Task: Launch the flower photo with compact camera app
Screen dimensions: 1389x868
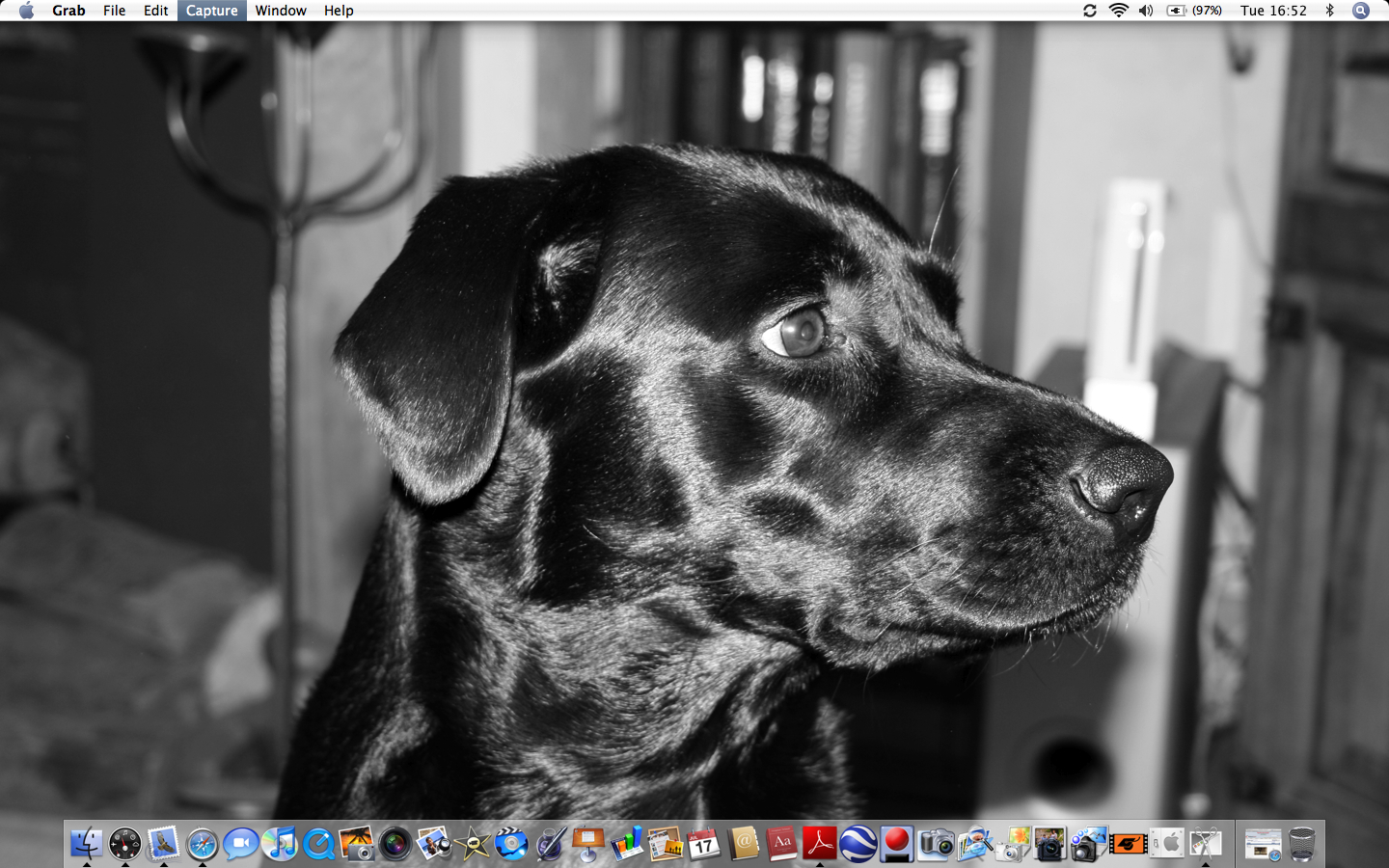Action: pyautogui.click(x=1013, y=844)
